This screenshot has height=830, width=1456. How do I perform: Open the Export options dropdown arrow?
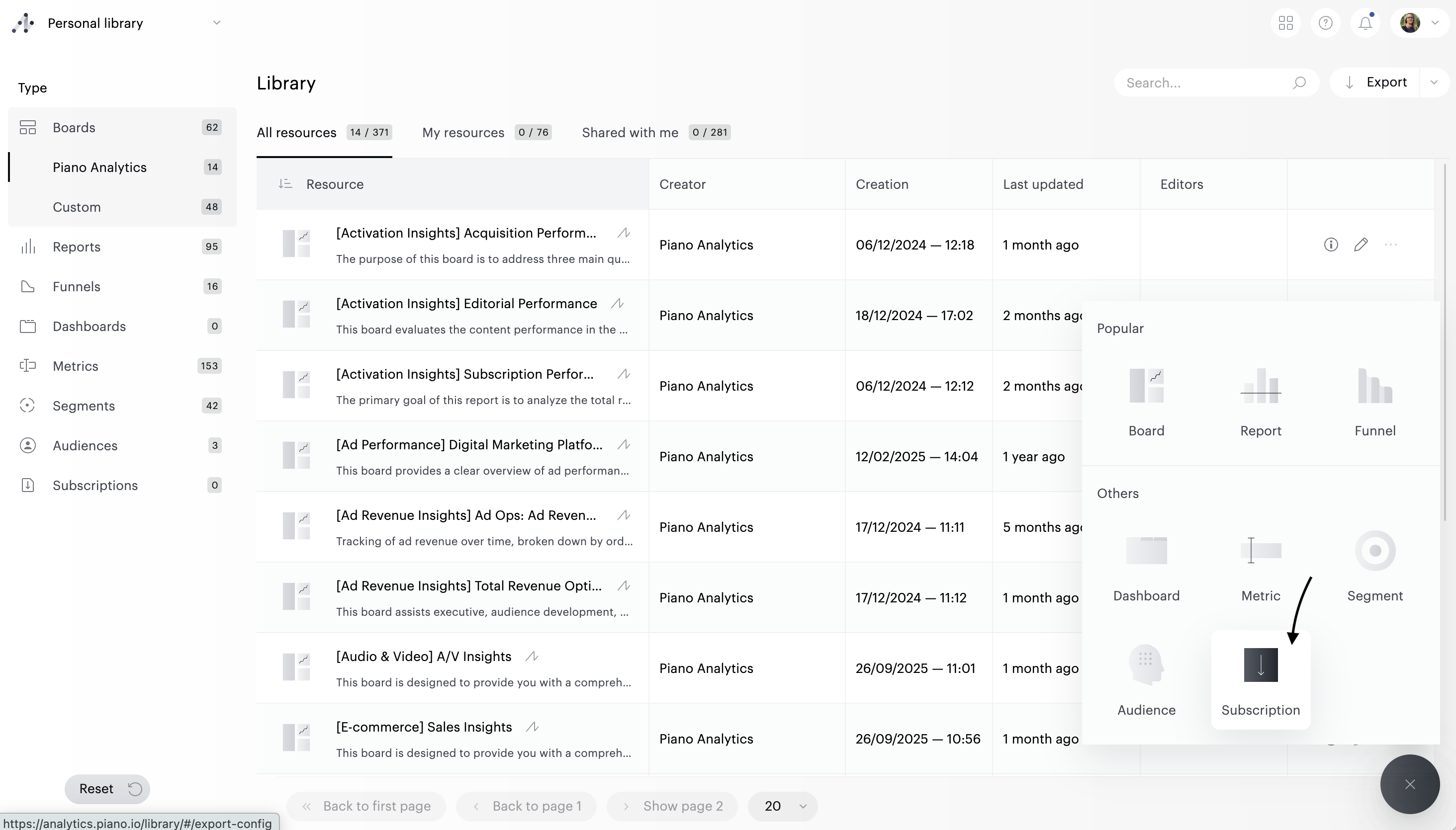[1434, 83]
